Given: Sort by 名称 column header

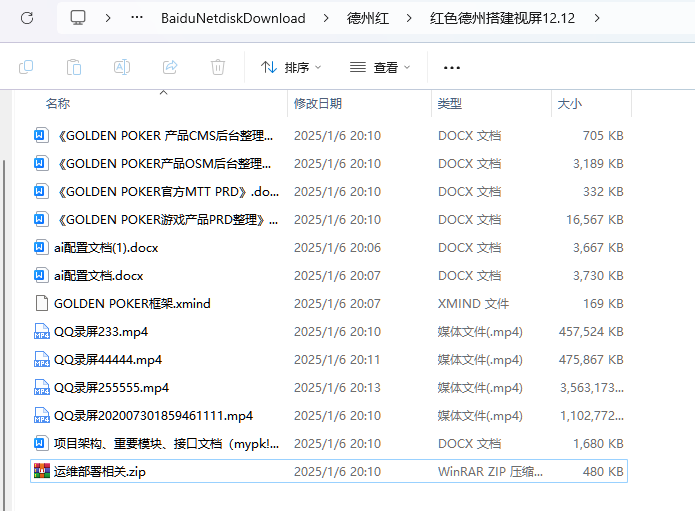Looking at the screenshot, I should coord(58,104).
